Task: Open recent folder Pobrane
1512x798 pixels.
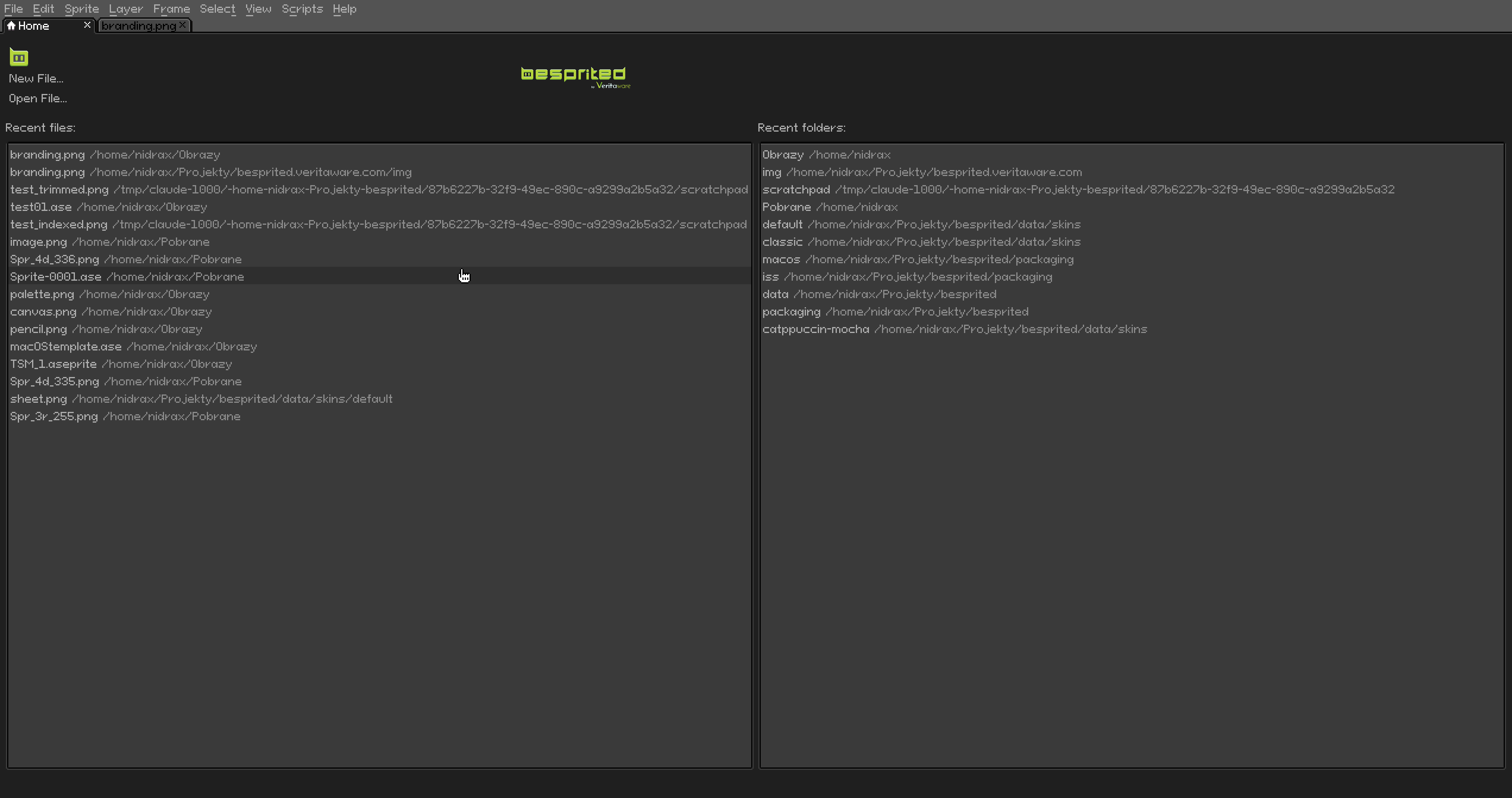Action: (x=1132, y=207)
